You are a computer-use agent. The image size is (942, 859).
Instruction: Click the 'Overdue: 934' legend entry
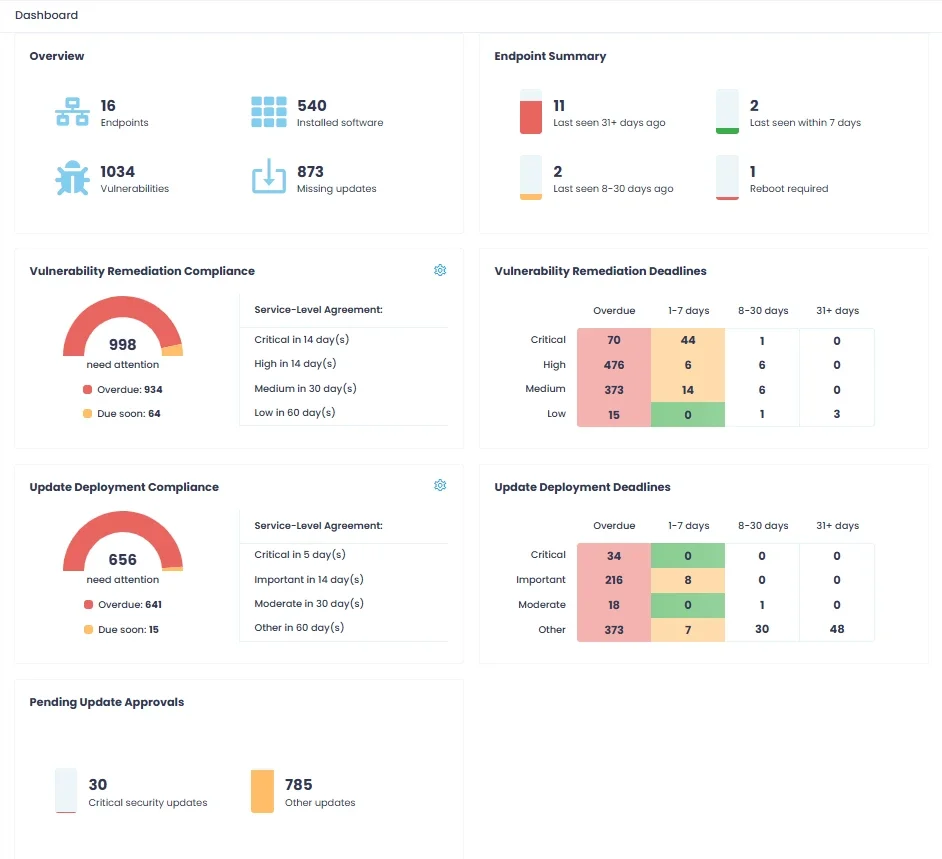122,389
